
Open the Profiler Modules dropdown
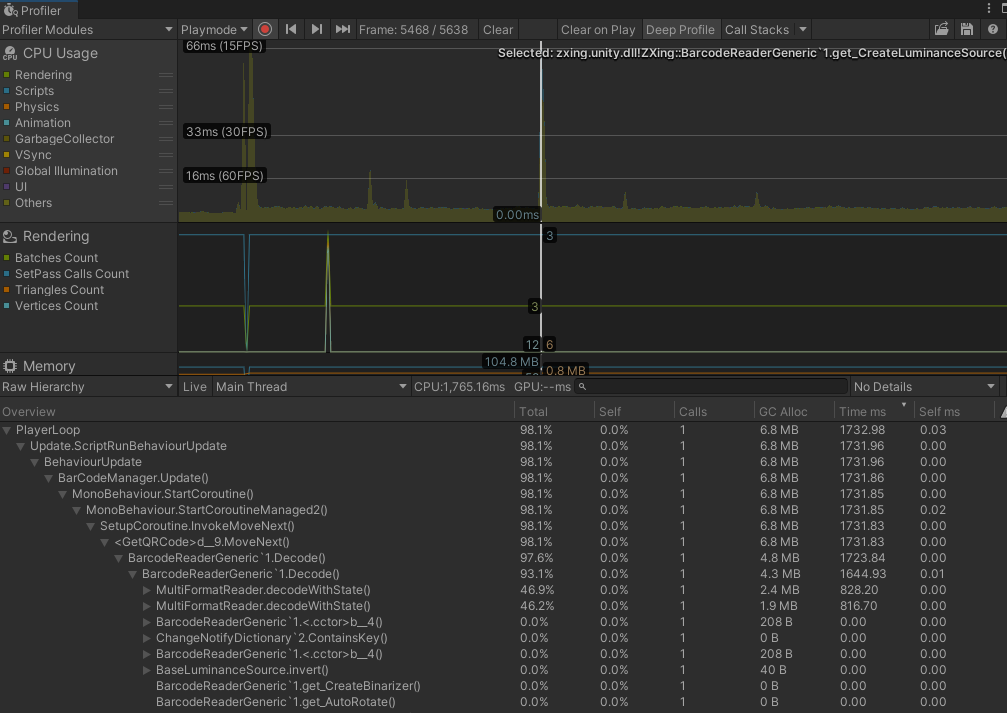point(88,29)
